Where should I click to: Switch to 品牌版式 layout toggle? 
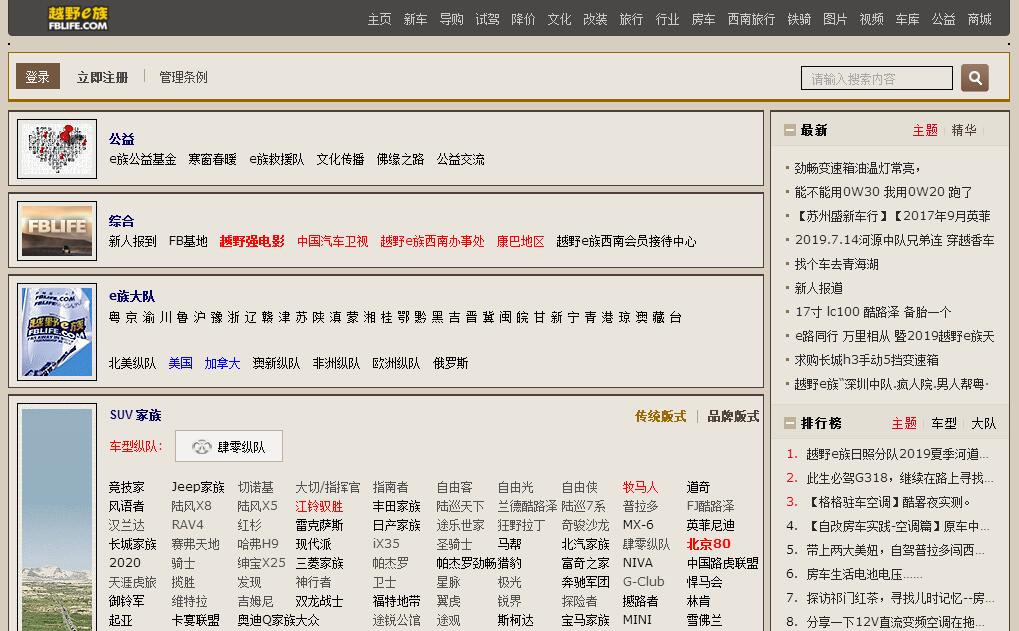pyautogui.click(x=733, y=416)
